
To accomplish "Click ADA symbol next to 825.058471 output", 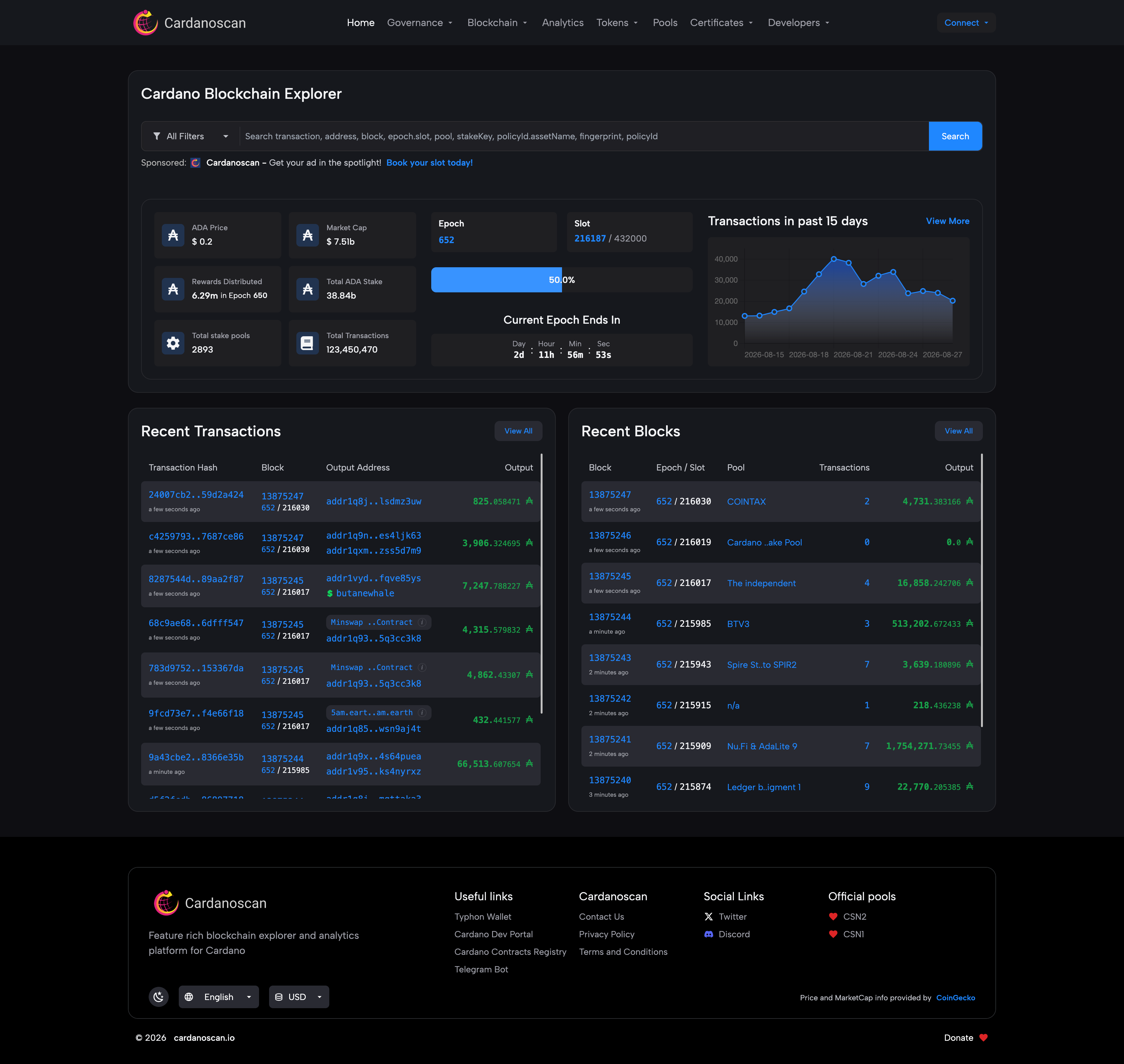I will tap(529, 501).
